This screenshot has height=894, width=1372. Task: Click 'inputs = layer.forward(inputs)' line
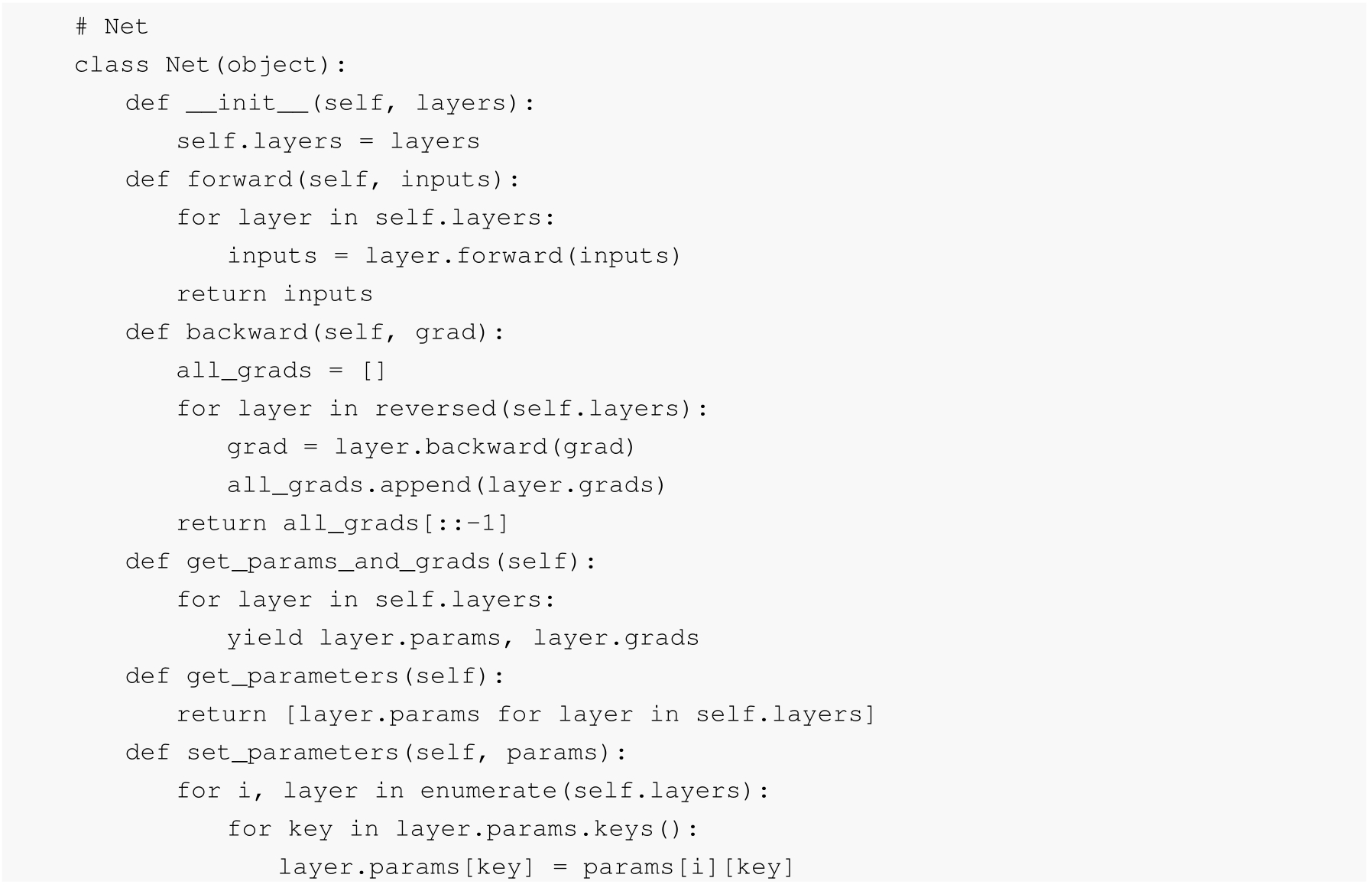pyautogui.click(x=454, y=256)
